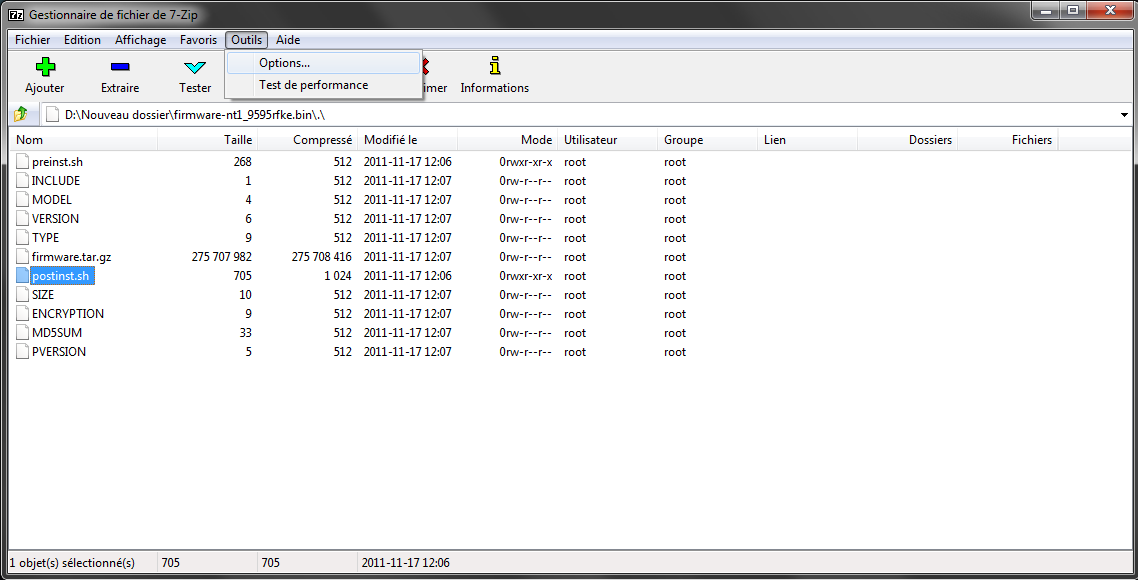The width and height of the screenshot is (1138, 580).
Task: Click the 1 024 compressed size value
Action: (x=337, y=276)
